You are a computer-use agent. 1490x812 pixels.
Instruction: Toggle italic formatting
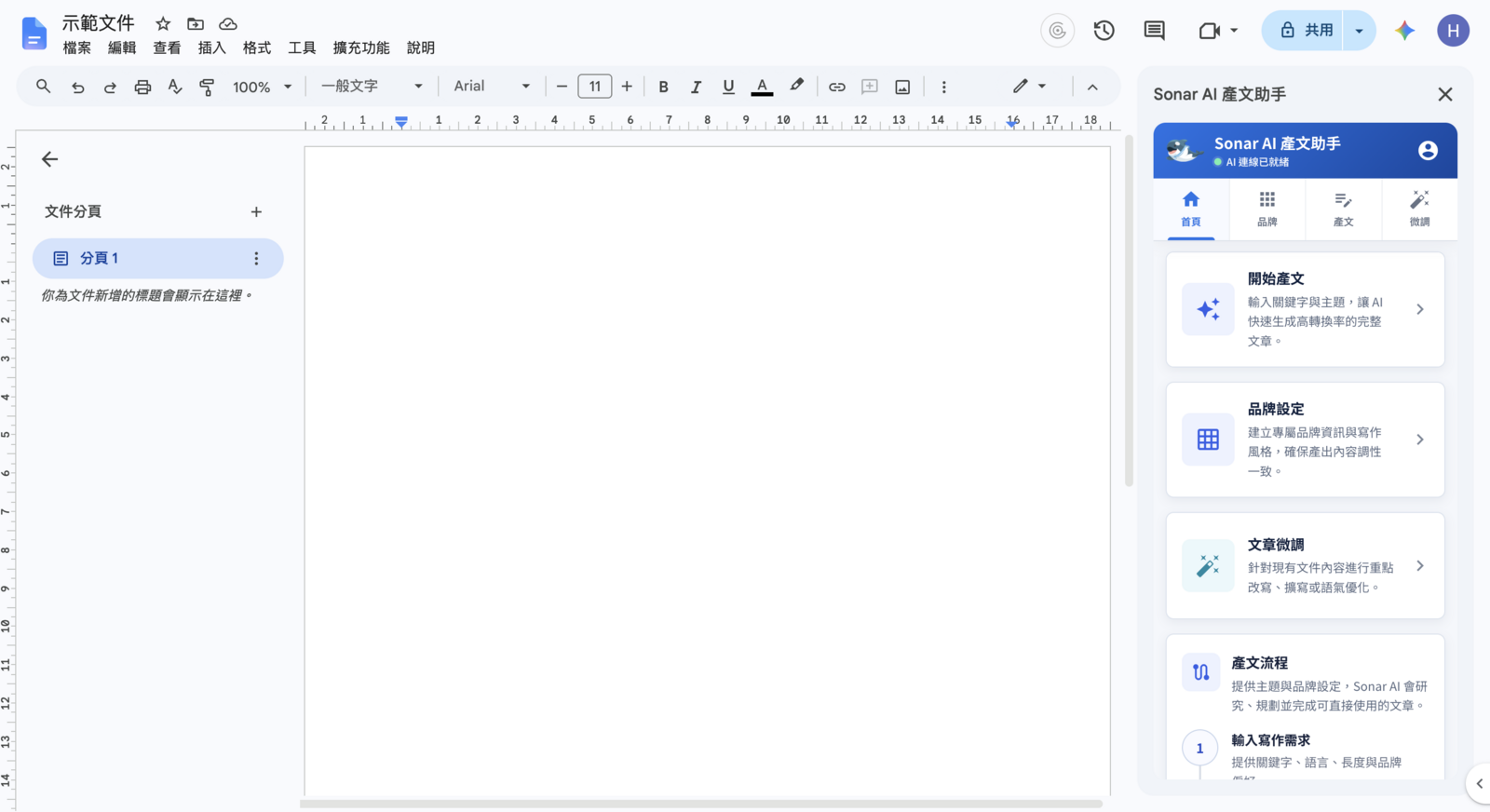696,87
